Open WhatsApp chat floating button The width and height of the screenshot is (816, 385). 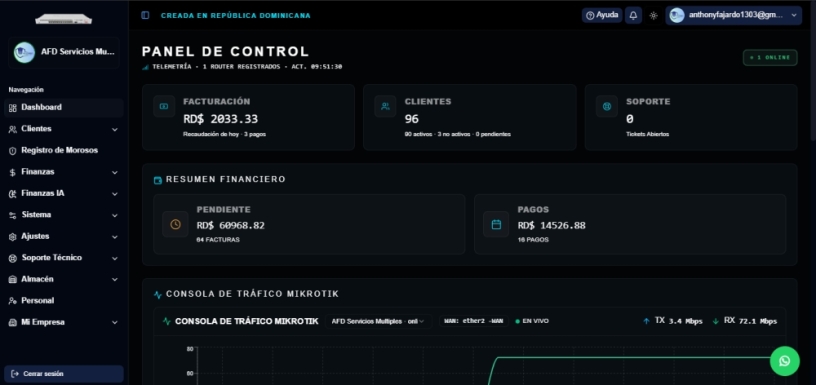click(785, 361)
